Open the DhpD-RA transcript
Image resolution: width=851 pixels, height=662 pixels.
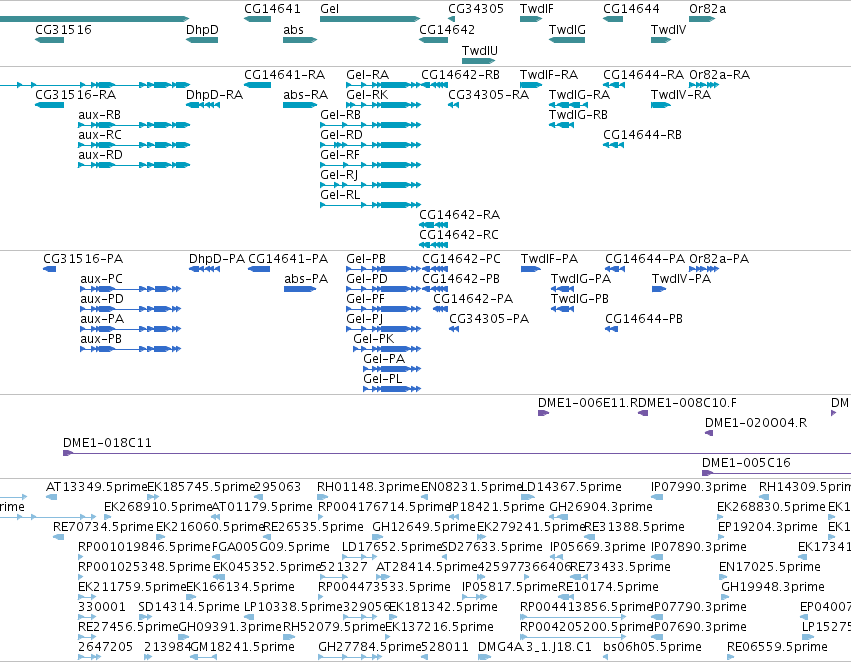point(203,105)
